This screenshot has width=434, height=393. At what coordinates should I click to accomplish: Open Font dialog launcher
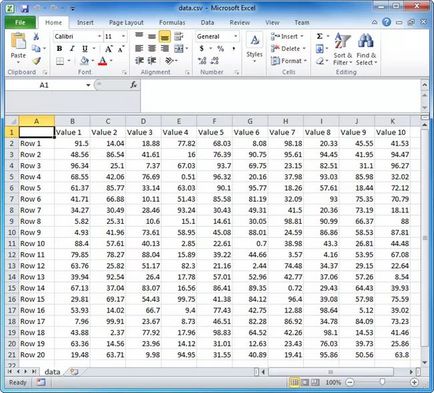124,72
